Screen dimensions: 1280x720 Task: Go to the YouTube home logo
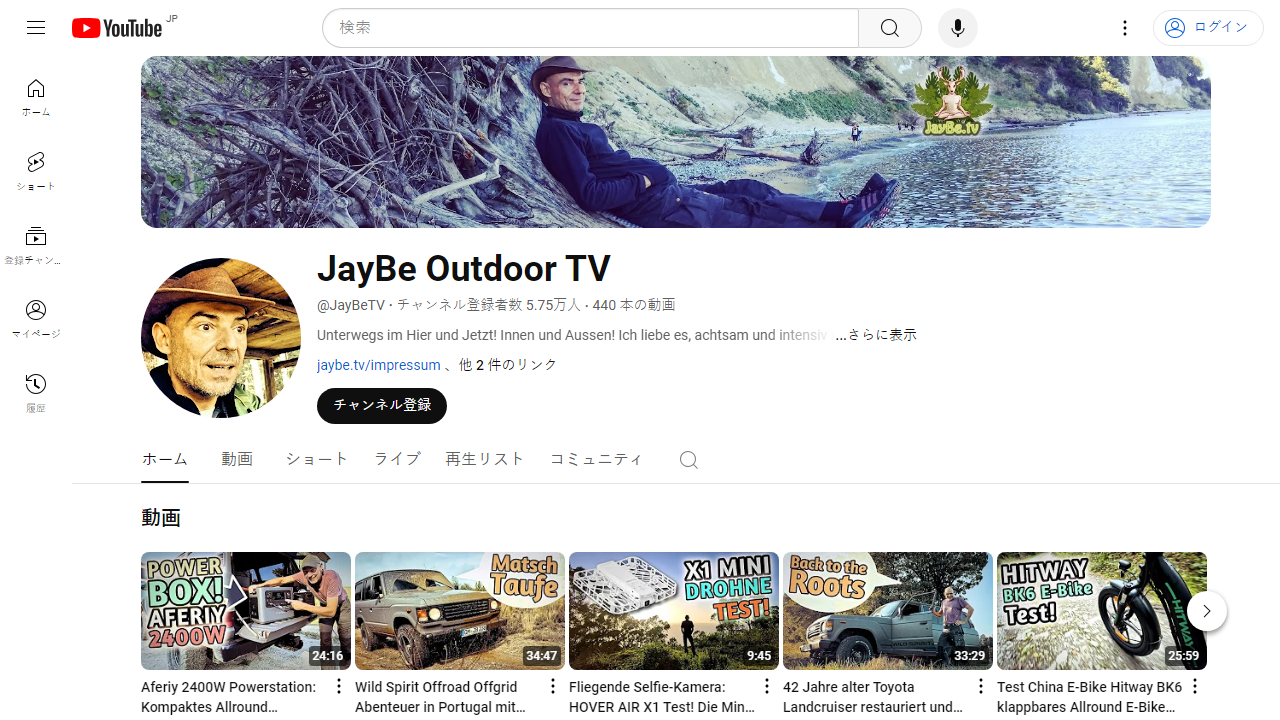(117, 28)
